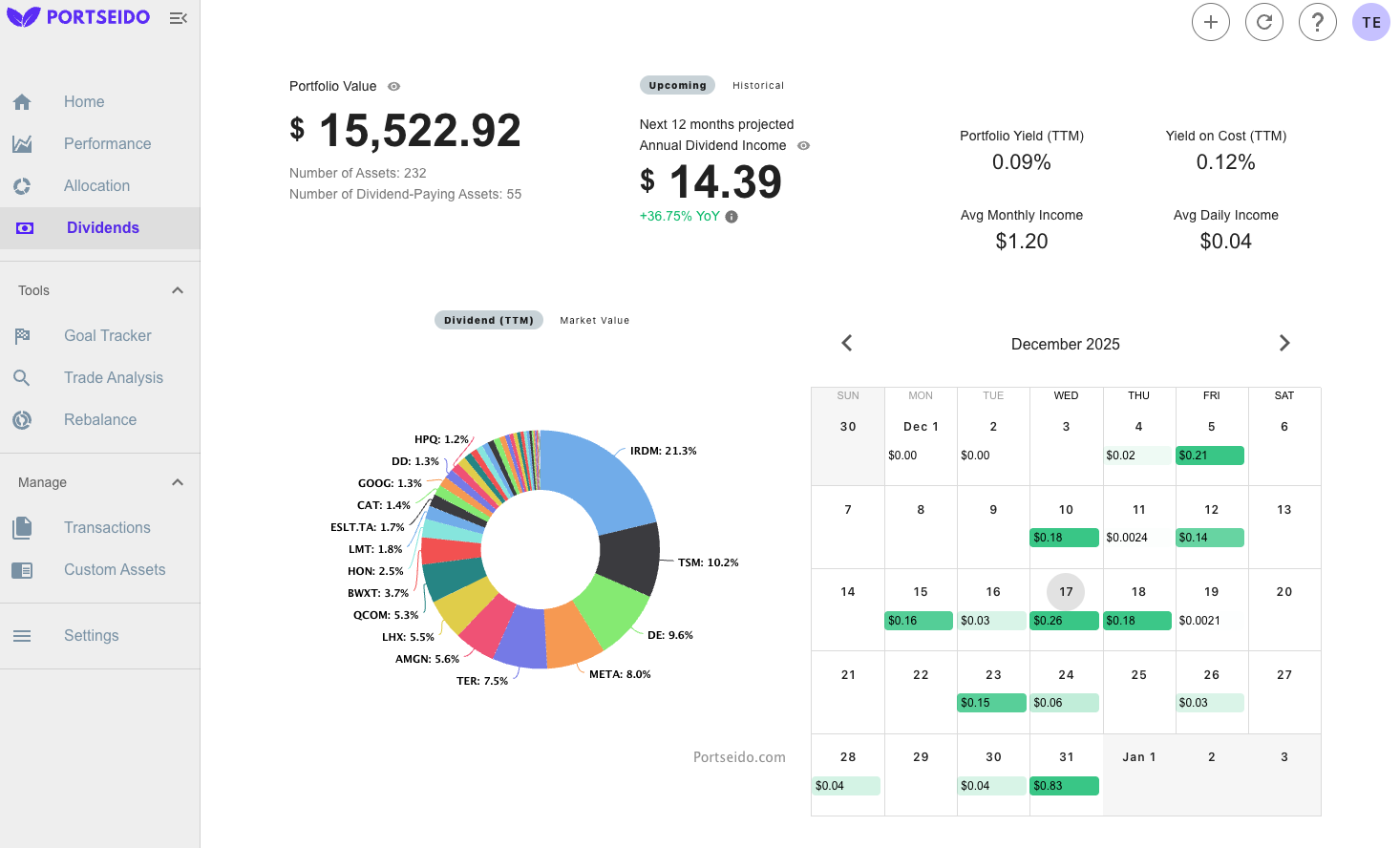
Task: Select the Trade Analysis magnifier icon
Action: tap(24, 377)
